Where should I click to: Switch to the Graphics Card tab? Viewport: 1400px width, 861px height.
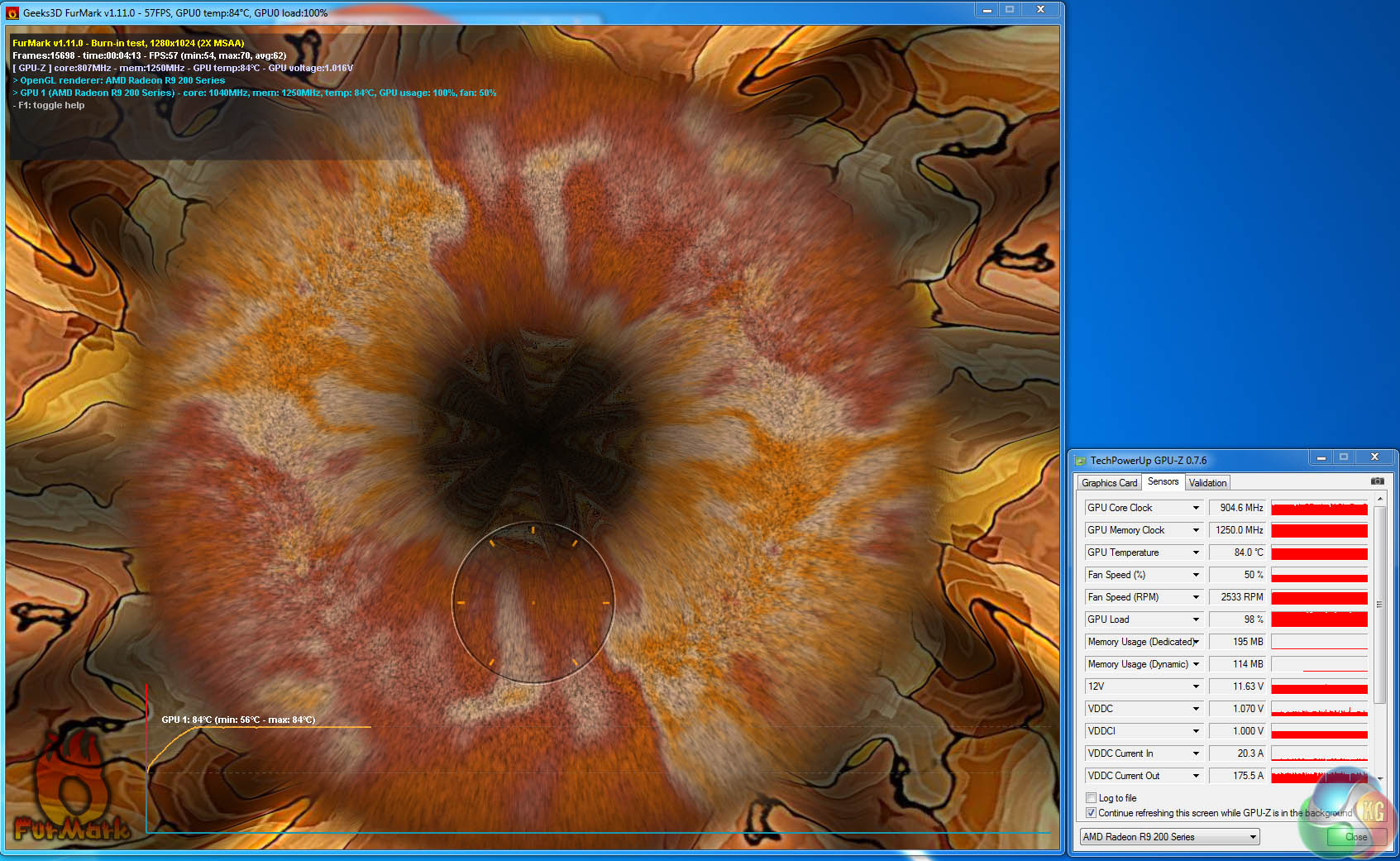click(1109, 483)
